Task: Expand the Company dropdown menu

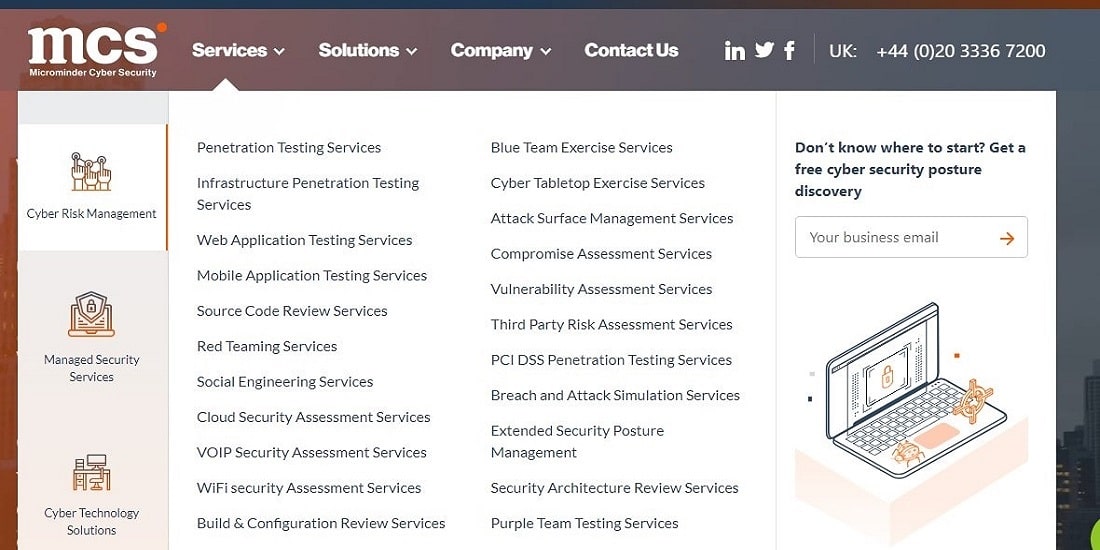Action: tap(500, 50)
